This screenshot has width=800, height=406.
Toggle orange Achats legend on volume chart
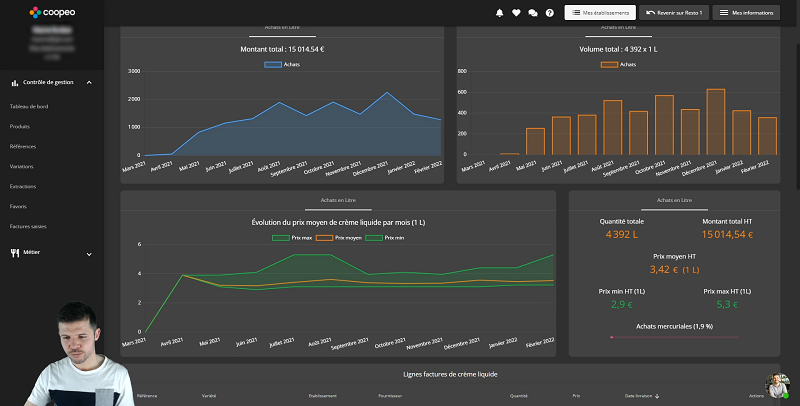pyautogui.click(x=618, y=65)
